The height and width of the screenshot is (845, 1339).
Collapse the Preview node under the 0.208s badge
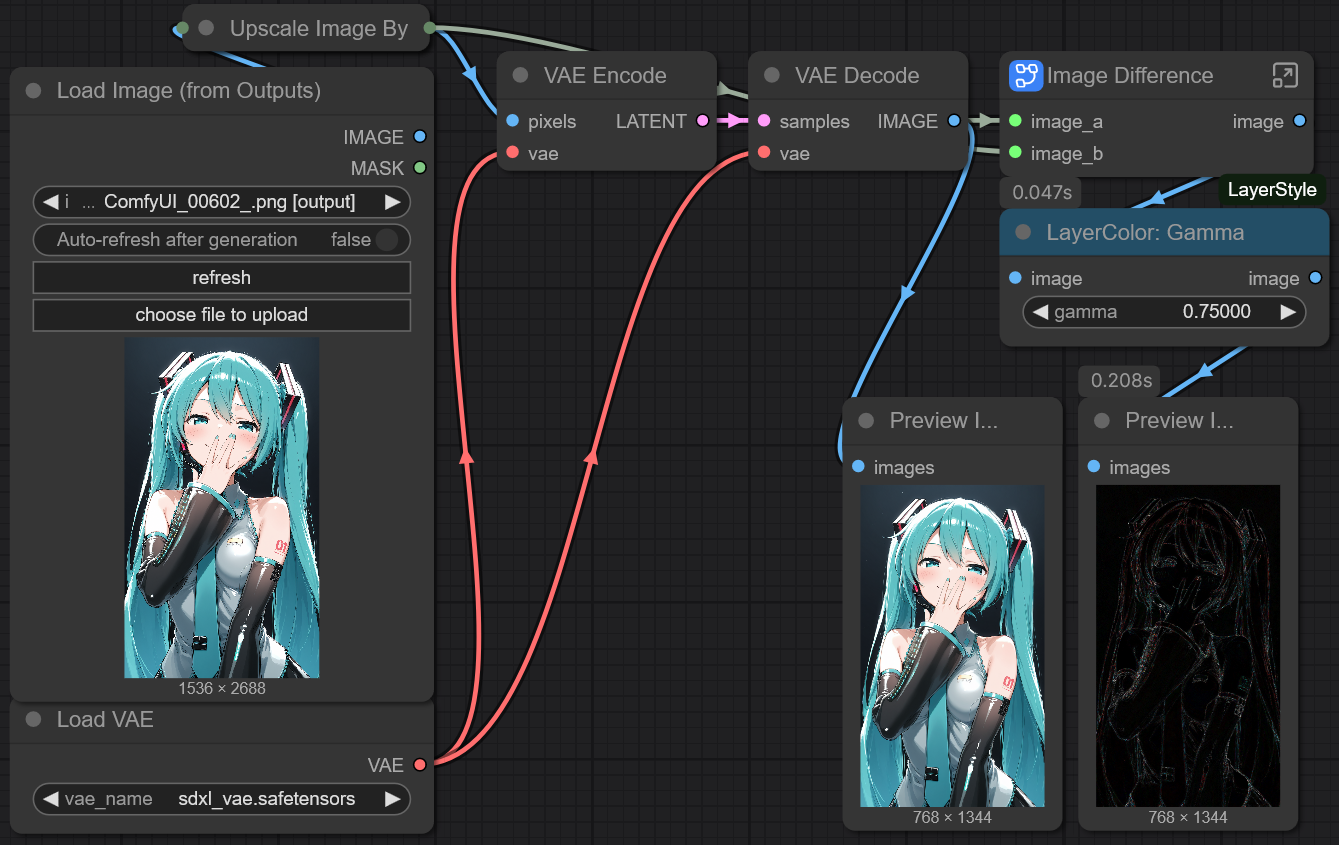tap(1102, 421)
